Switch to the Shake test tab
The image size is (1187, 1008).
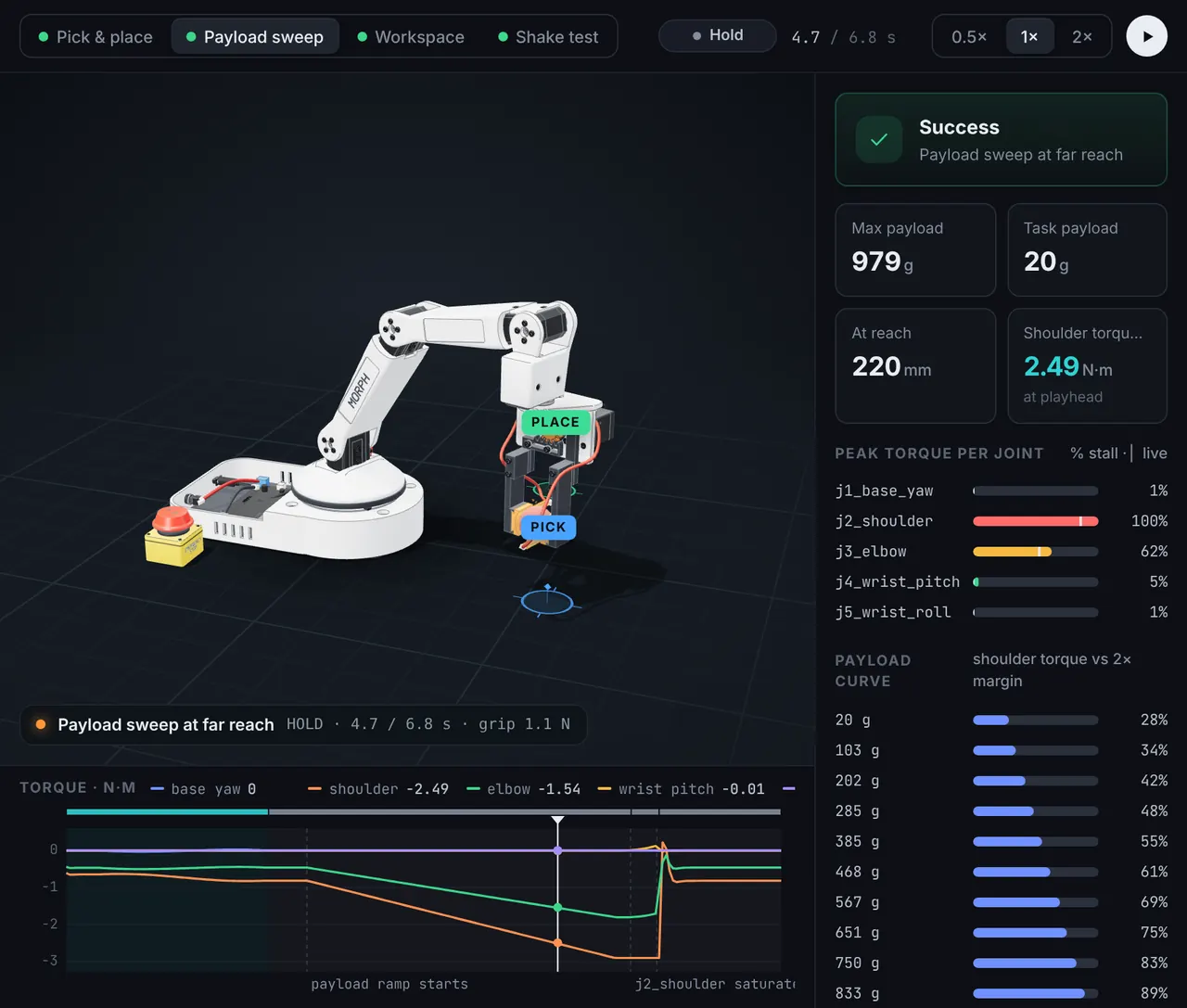548,37
